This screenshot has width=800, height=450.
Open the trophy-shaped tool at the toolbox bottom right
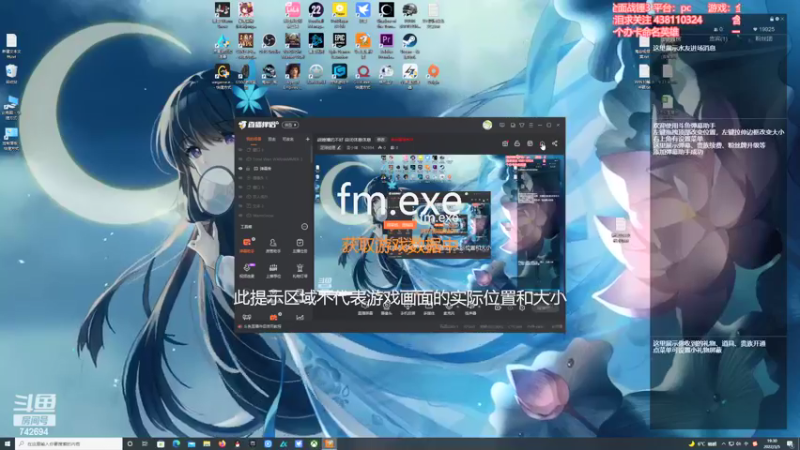pos(299,269)
